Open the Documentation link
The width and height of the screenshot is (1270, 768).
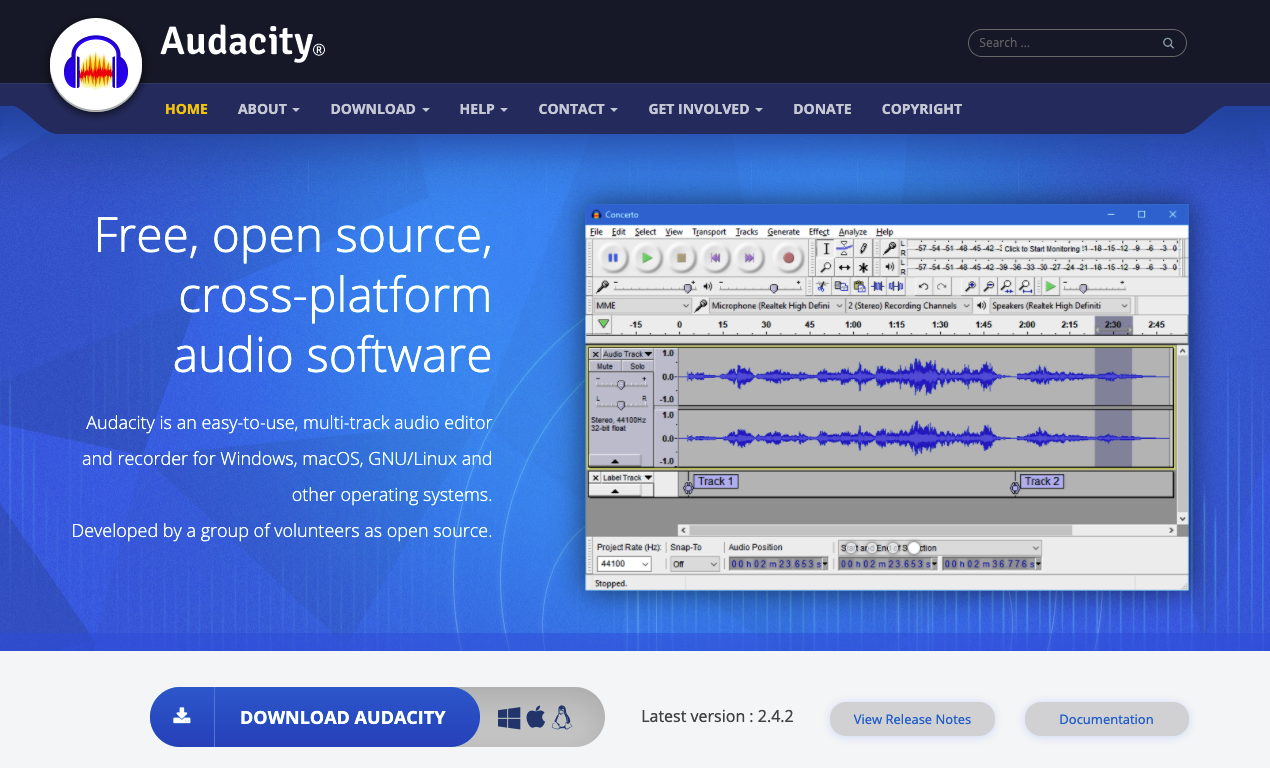coord(1106,719)
